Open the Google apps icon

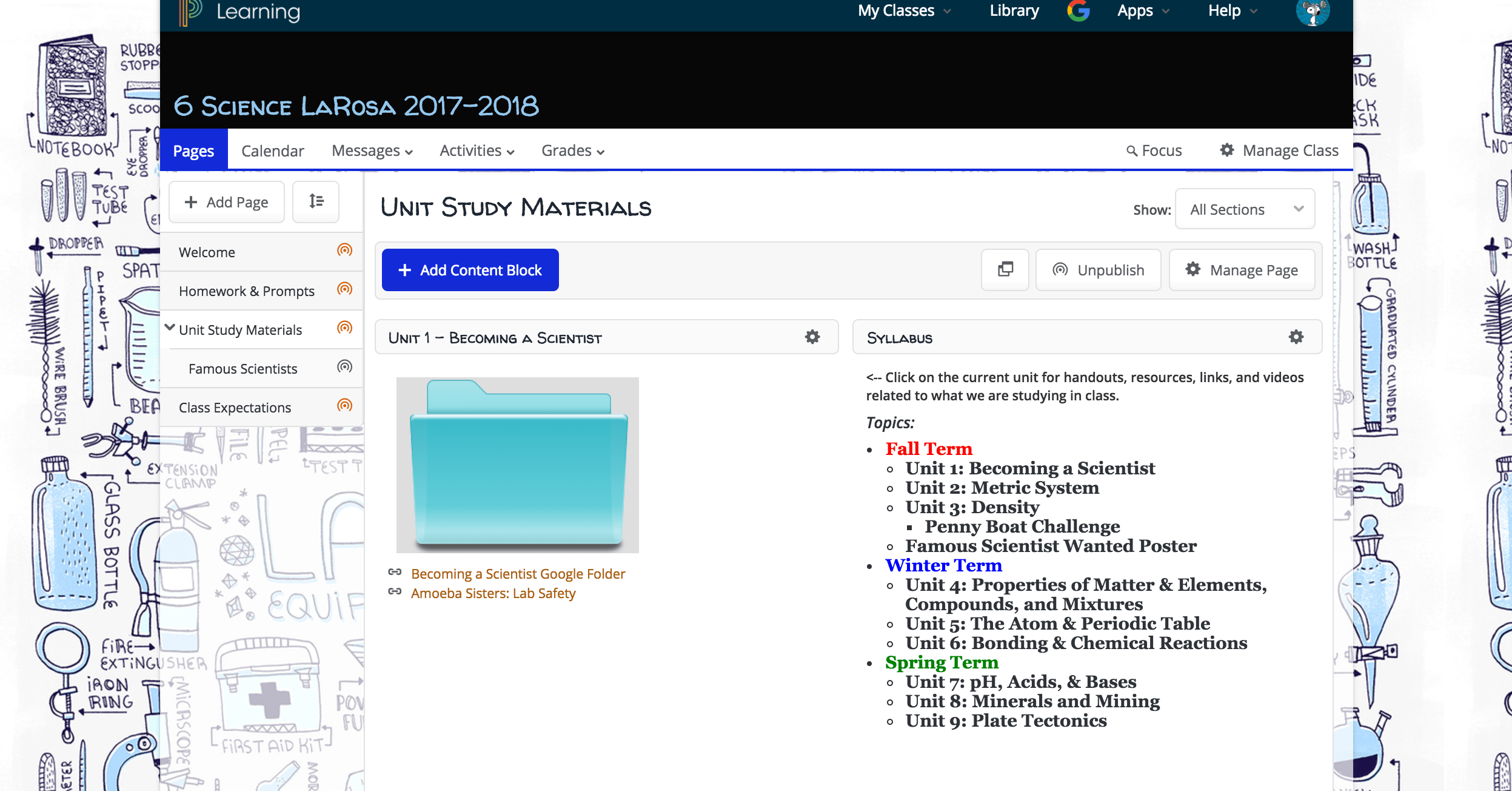(1078, 11)
